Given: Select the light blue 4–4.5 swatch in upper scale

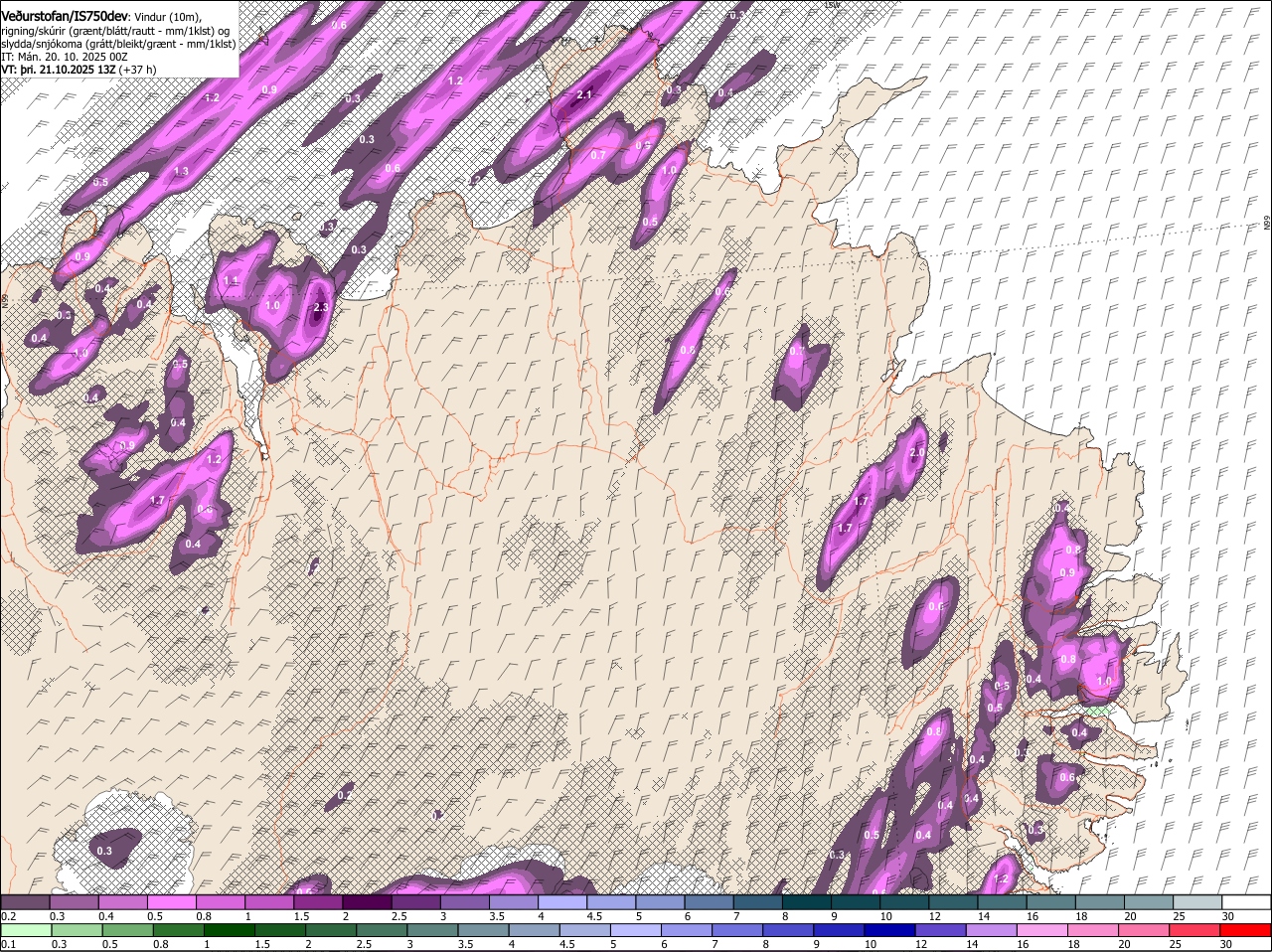Looking at the screenshot, I should [562, 902].
